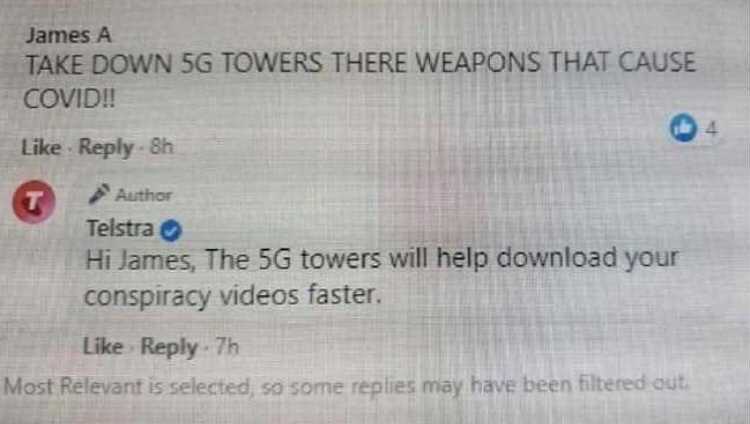Click the blue thumbs-up reaction icon

point(683,128)
